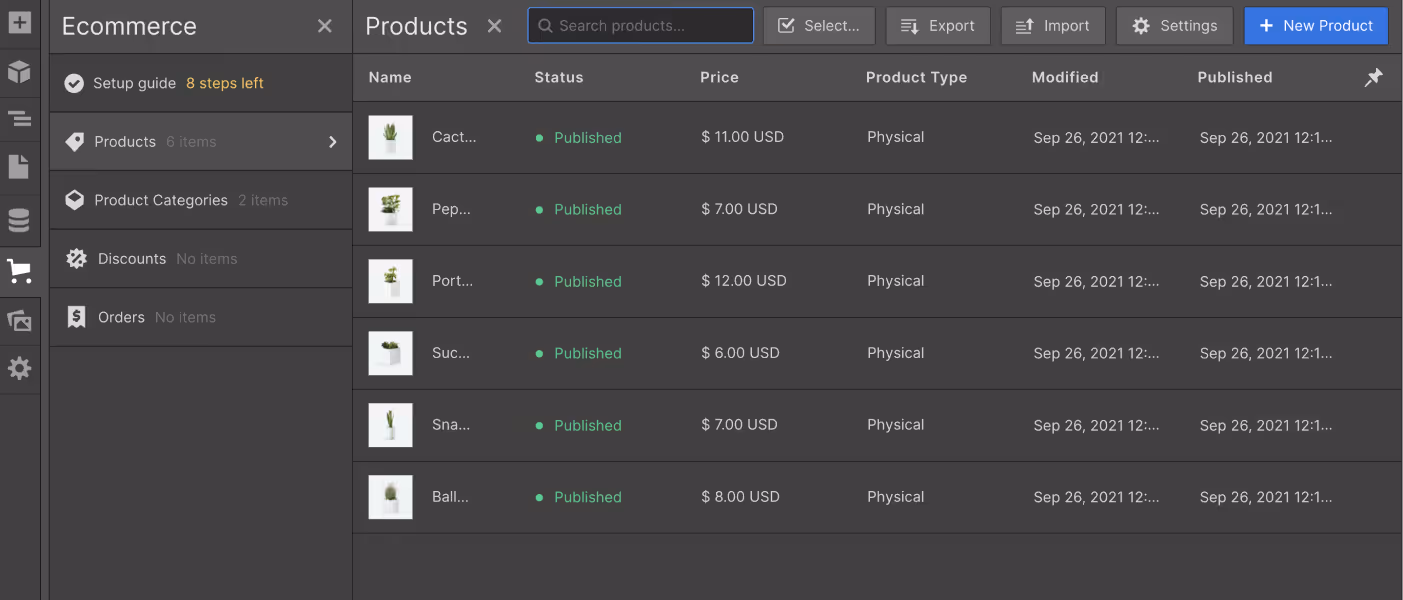Open the Export options
This screenshot has height=600, width=1403.
click(938, 25)
